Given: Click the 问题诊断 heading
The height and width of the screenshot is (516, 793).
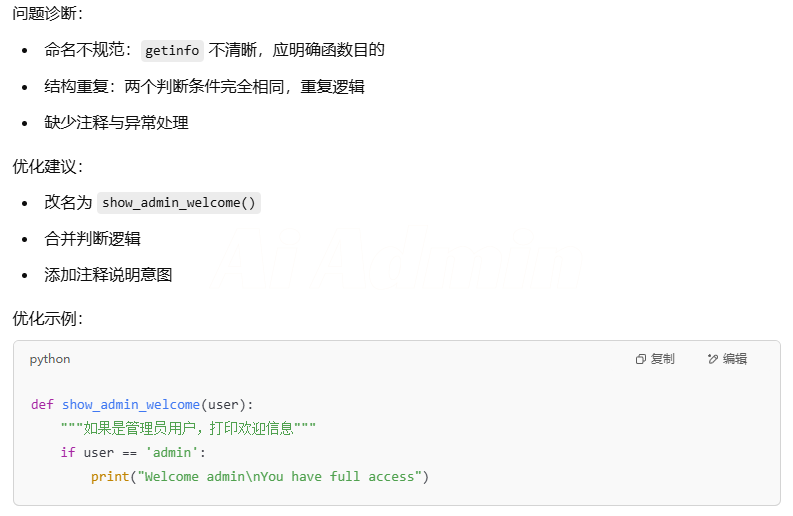Looking at the screenshot, I should click(x=48, y=13).
